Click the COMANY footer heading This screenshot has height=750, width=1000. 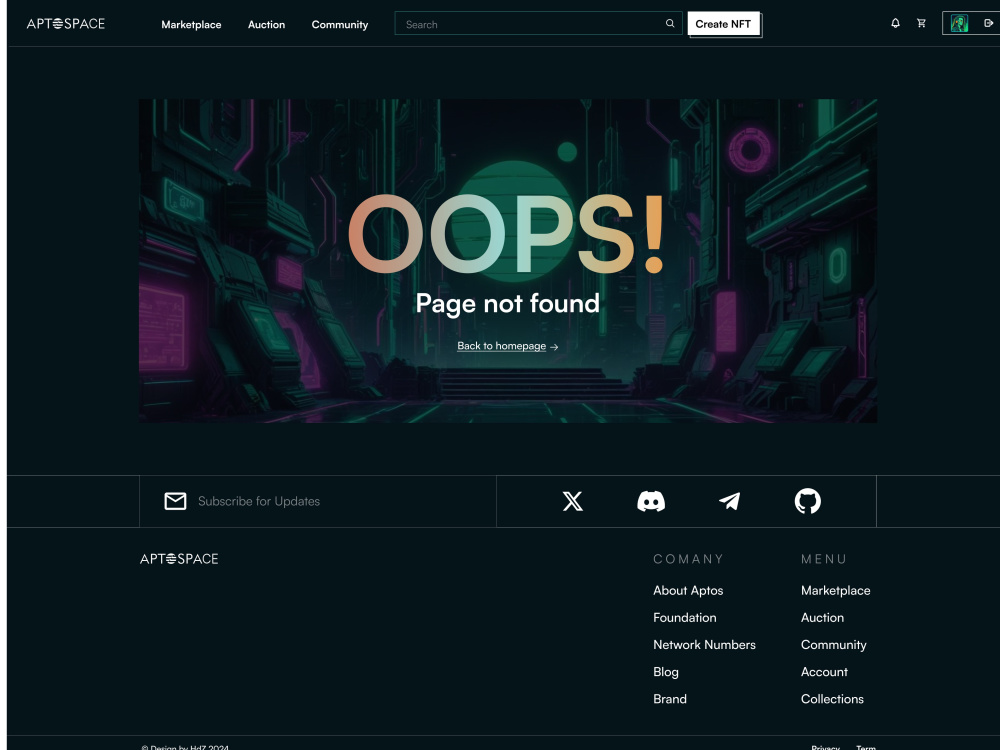[x=688, y=559]
